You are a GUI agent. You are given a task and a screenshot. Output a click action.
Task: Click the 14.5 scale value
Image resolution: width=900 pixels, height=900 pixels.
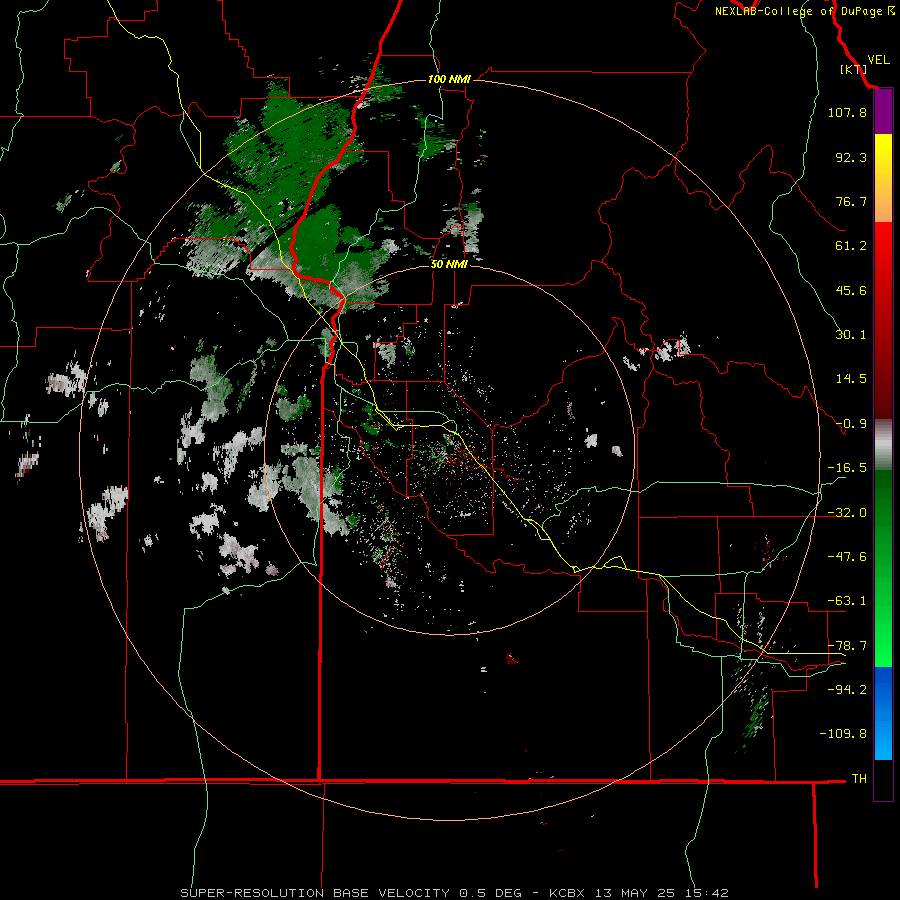coord(851,379)
